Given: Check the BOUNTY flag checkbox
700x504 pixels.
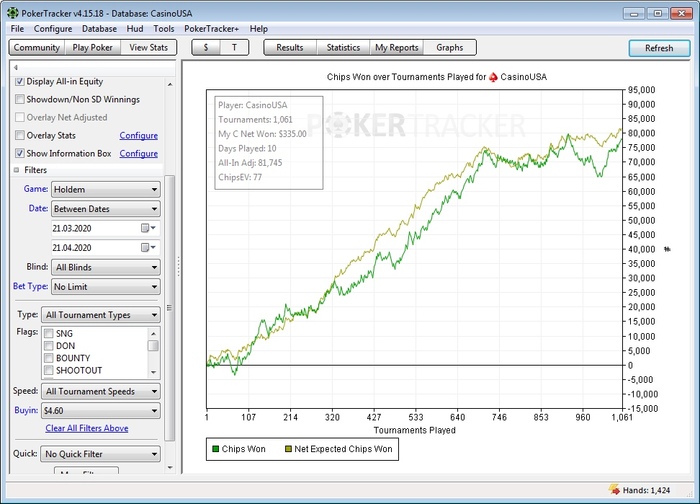Looking at the screenshot, I should click(47, 358).
